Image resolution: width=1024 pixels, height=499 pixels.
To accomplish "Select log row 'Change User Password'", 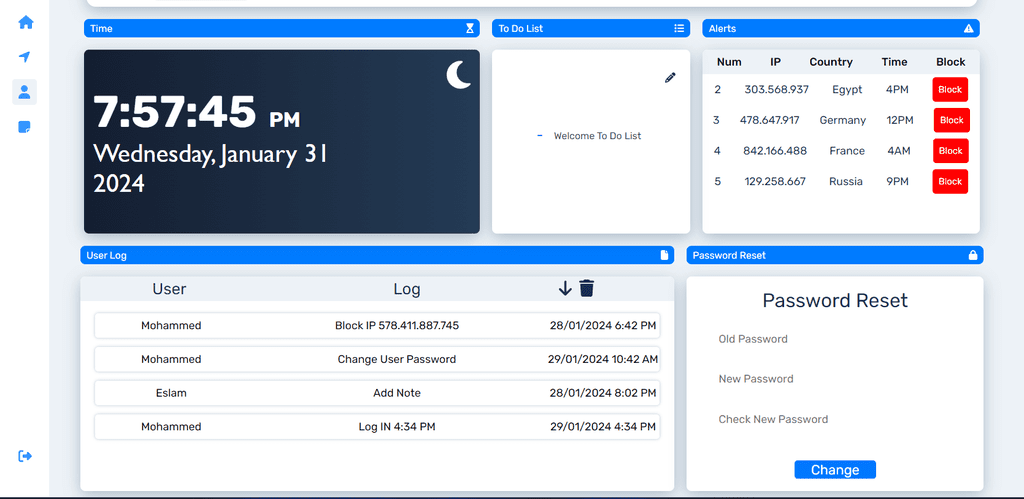I will (377, 359).
